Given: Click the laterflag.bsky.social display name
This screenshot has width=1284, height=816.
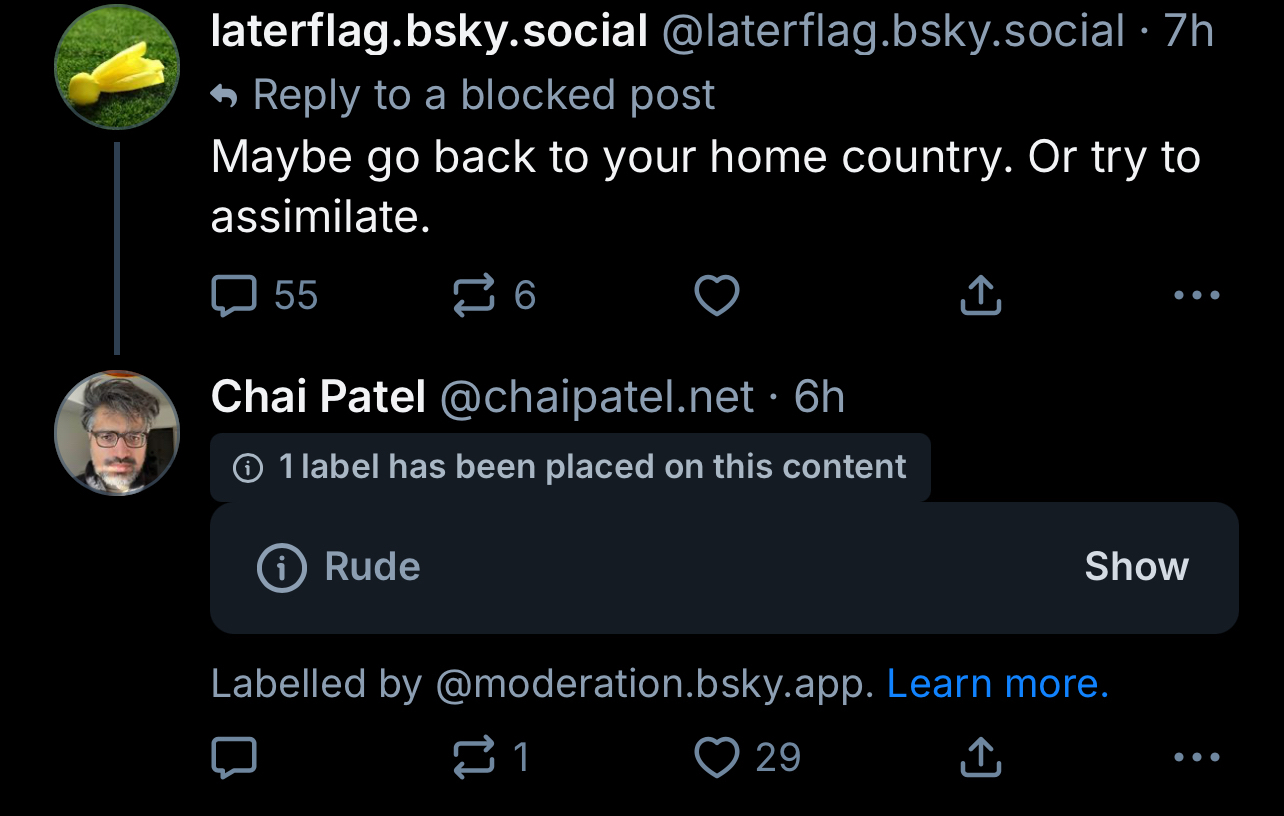Looking at the screenshot, I should click(x=429, y=32).
